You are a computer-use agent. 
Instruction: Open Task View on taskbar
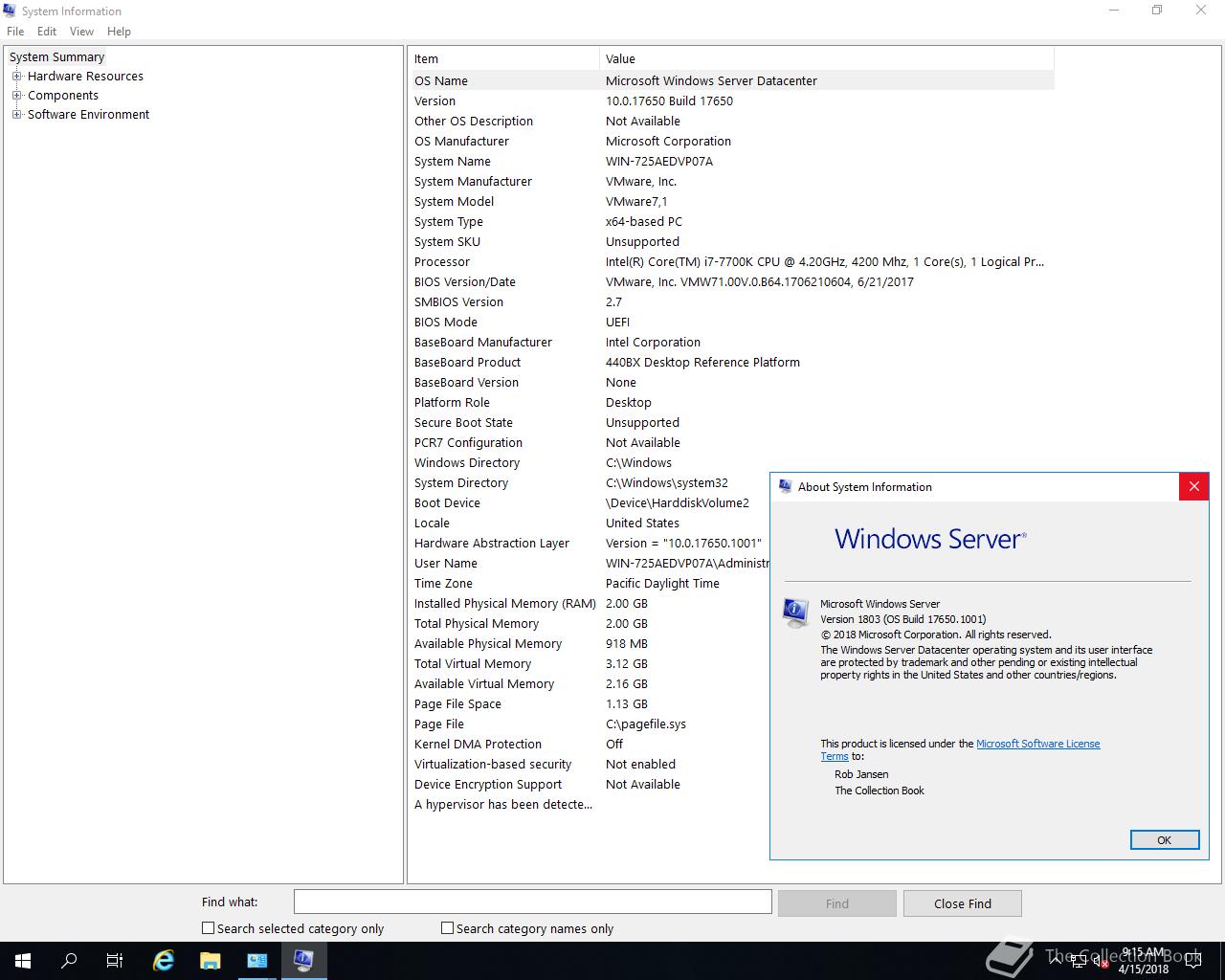[115, 961]
